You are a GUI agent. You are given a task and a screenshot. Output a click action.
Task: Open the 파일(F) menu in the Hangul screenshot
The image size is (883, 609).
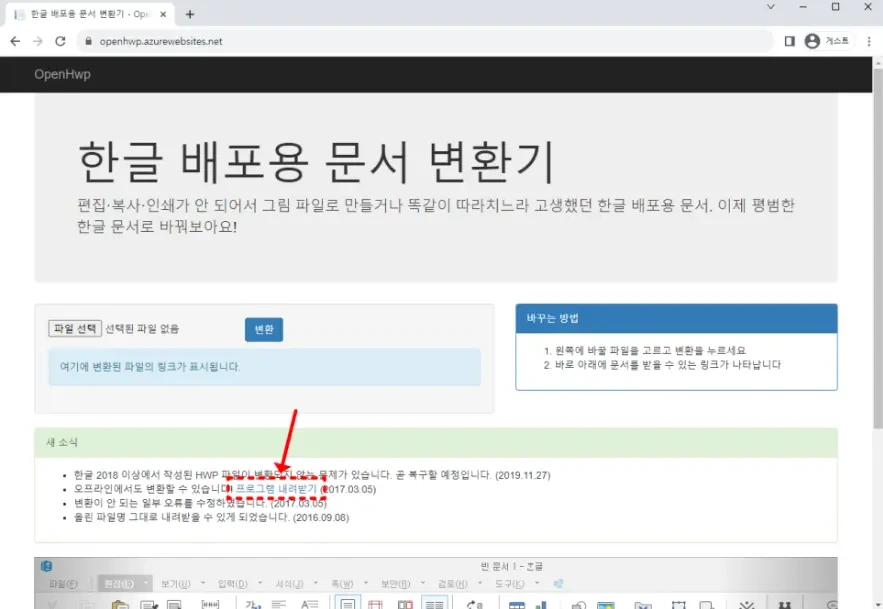pyautogui.click(x=63, y=584)
